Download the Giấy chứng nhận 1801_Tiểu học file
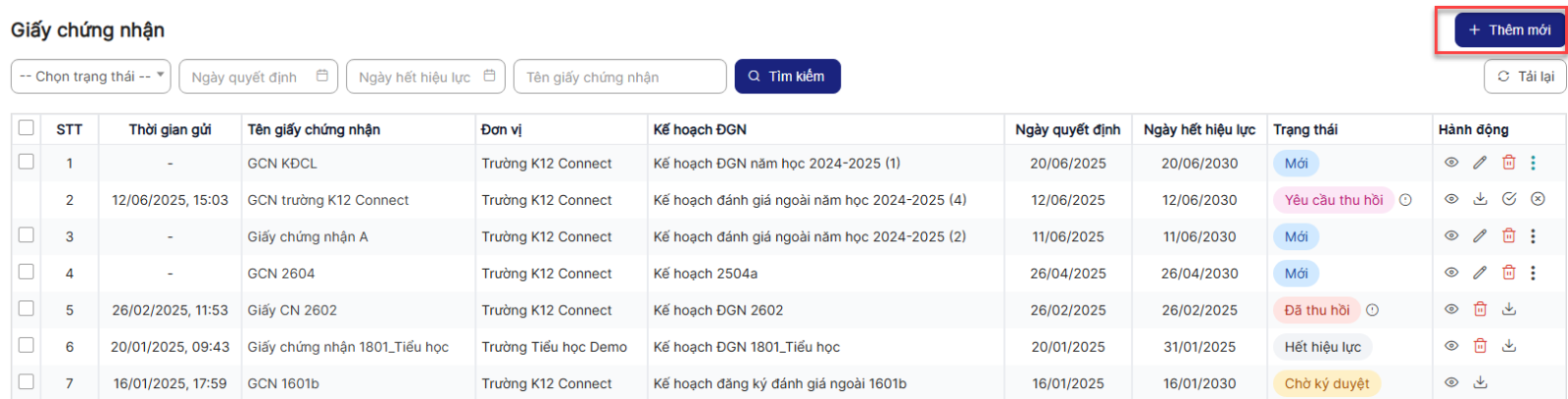Viewport: 1568px width, 399px height. (x=1509, y=346)
